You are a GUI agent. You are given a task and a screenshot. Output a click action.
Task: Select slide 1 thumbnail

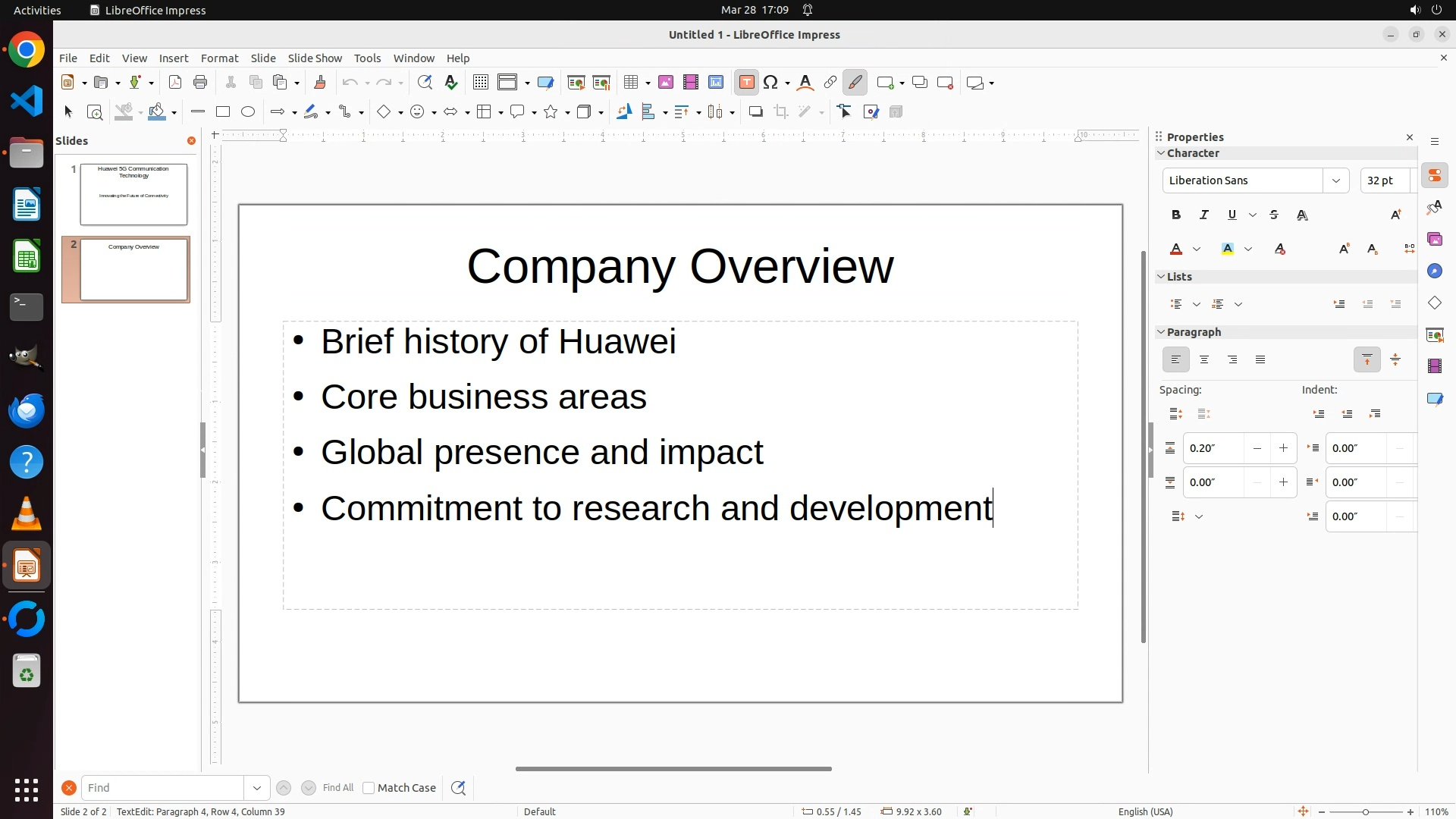[133, 194]
